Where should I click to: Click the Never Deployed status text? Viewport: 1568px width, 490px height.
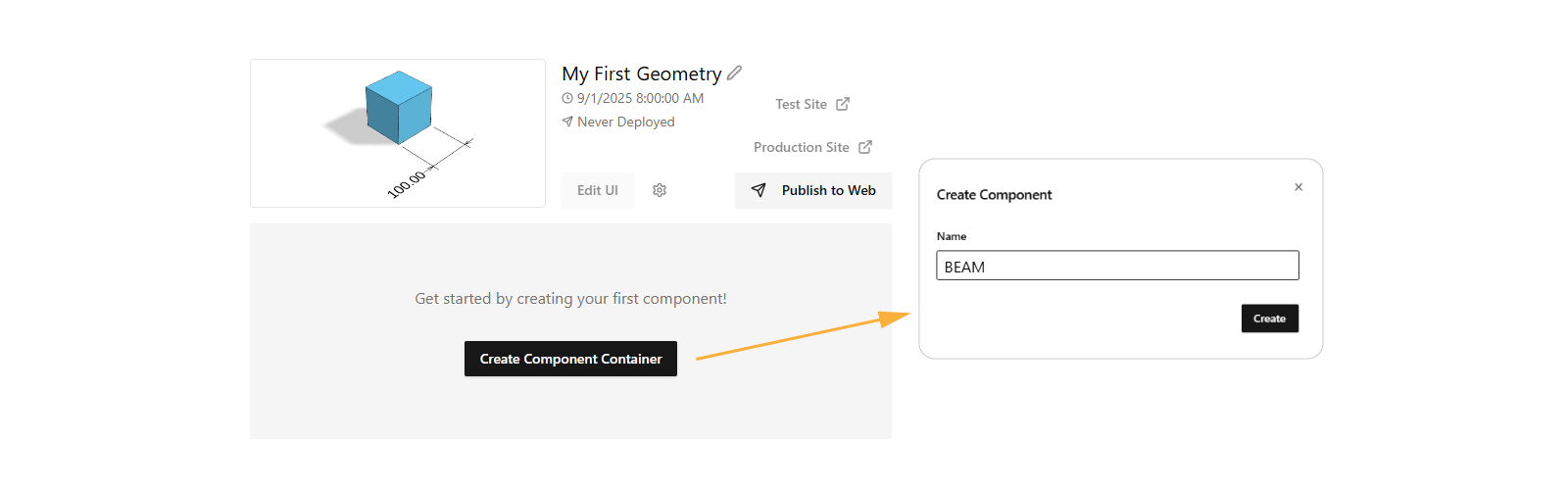[626, 122]
